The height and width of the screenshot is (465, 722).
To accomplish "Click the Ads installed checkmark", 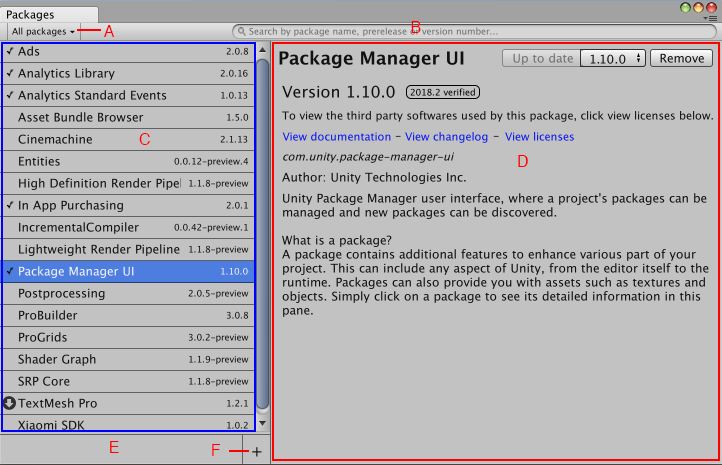I will (x=10, y=51).
